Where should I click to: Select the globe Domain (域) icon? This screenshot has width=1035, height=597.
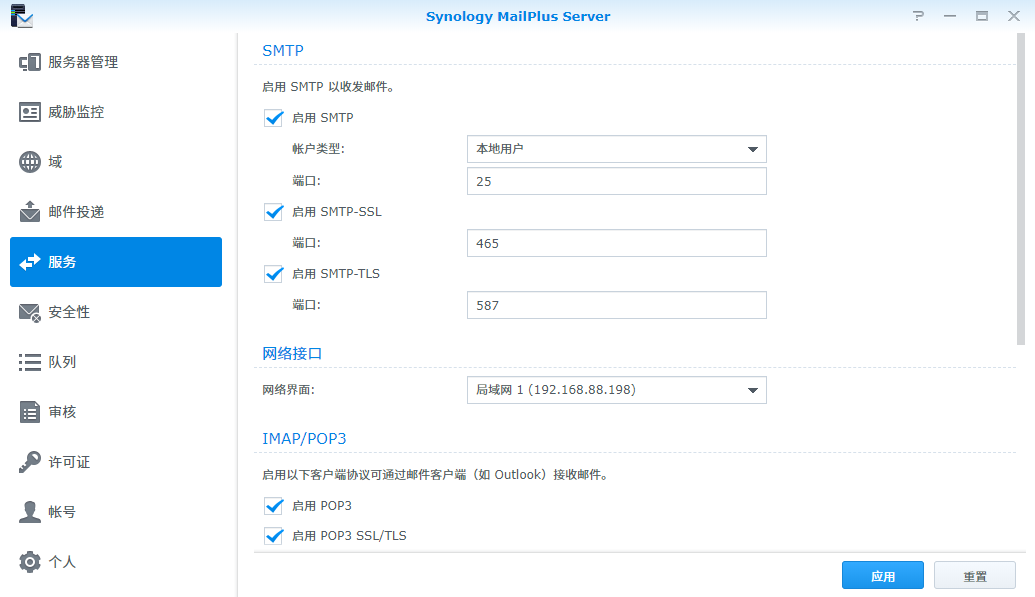[x=30, y=162]
